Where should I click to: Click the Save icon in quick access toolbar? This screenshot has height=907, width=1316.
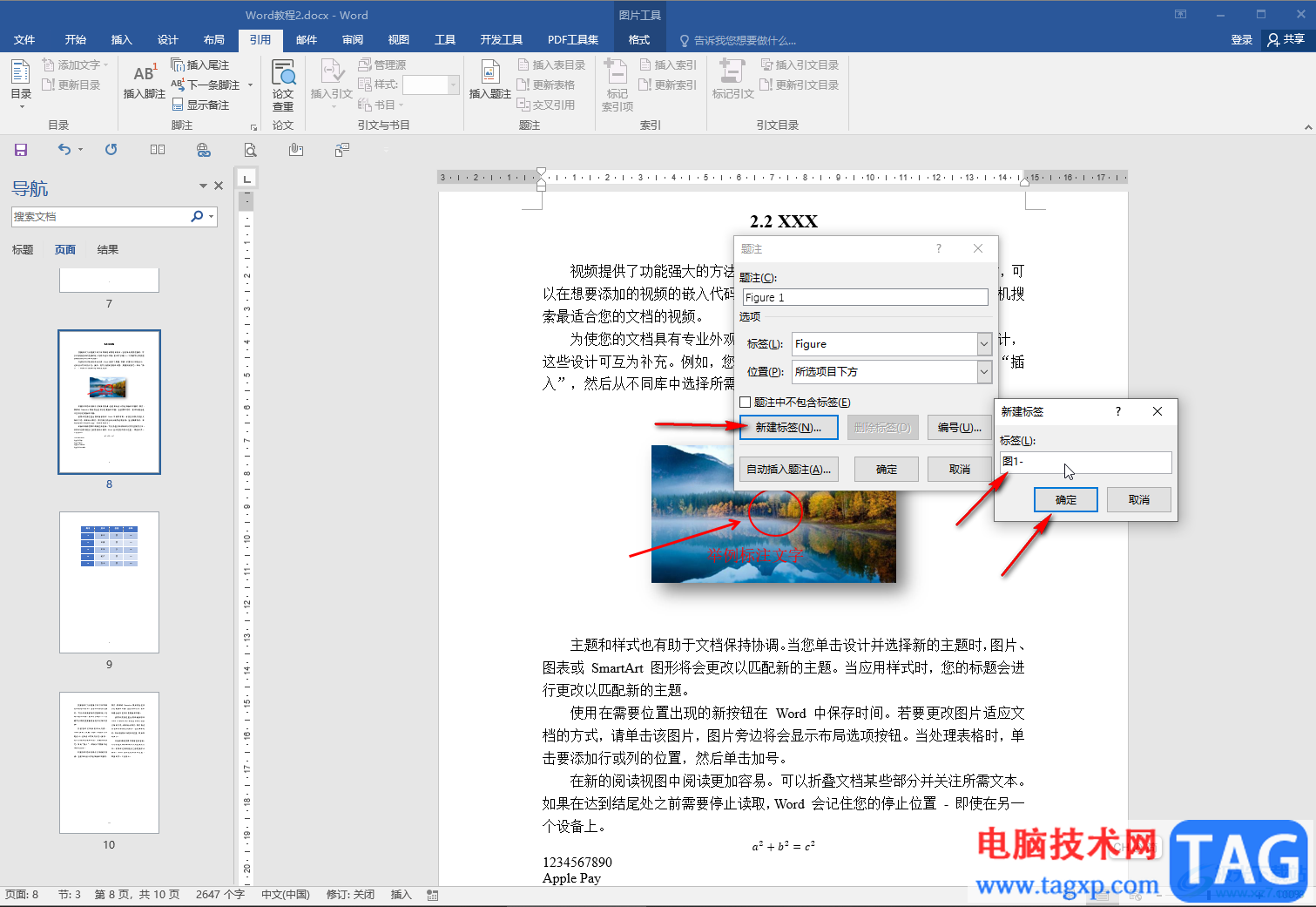point(21,150)
